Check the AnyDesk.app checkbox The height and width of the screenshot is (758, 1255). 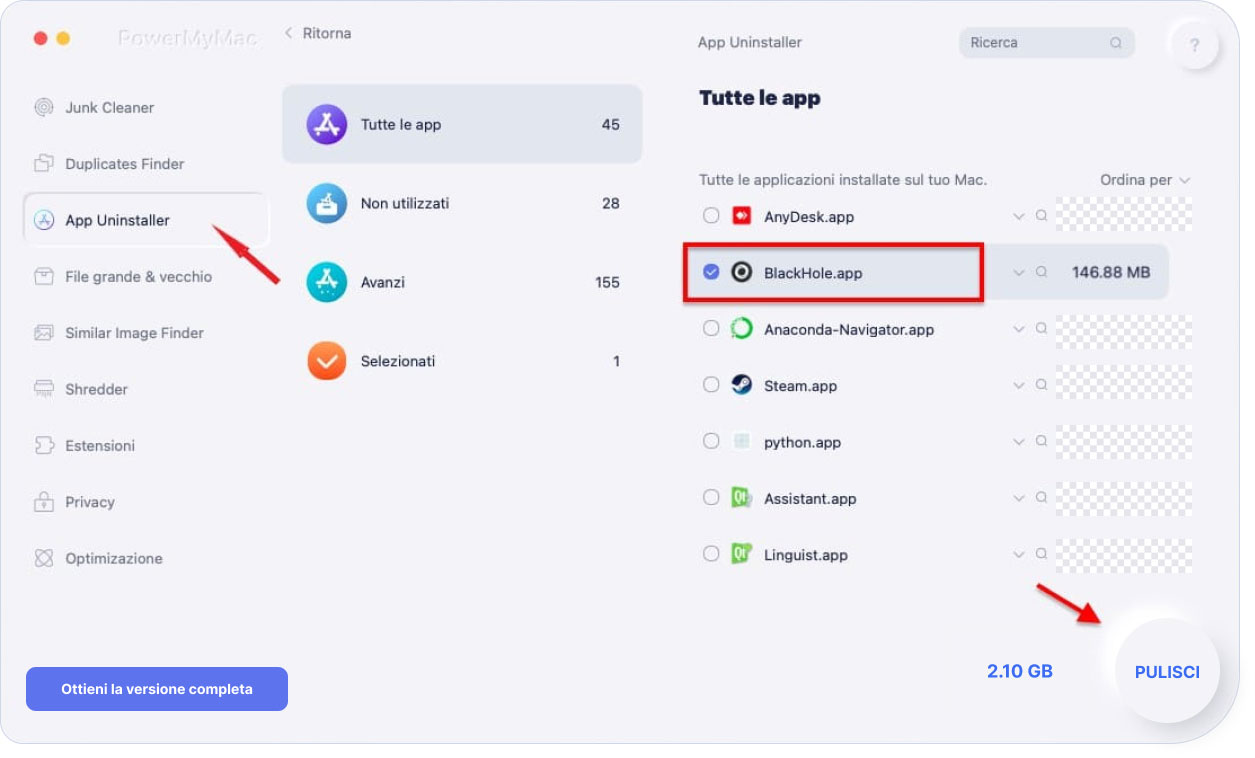[x=711, y=216]
